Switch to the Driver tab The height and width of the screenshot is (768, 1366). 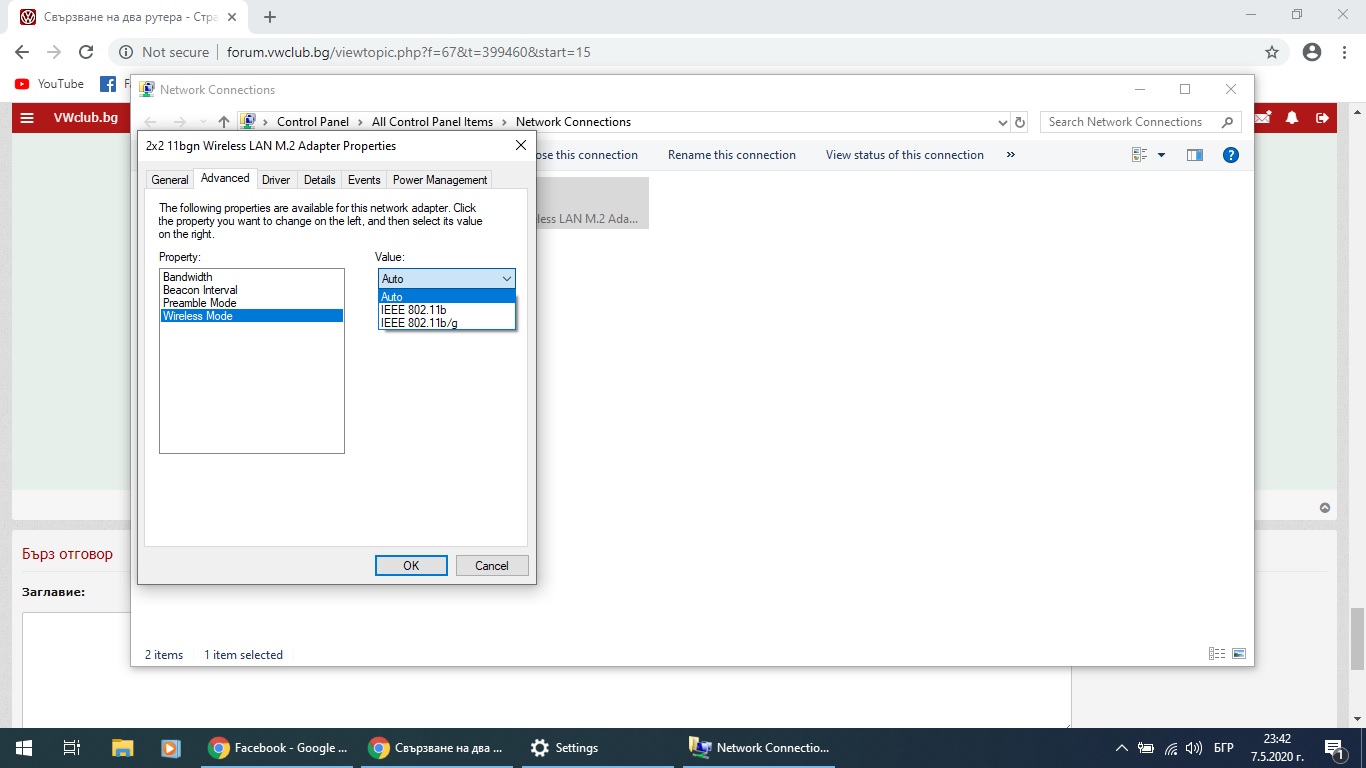click(276, 180)
